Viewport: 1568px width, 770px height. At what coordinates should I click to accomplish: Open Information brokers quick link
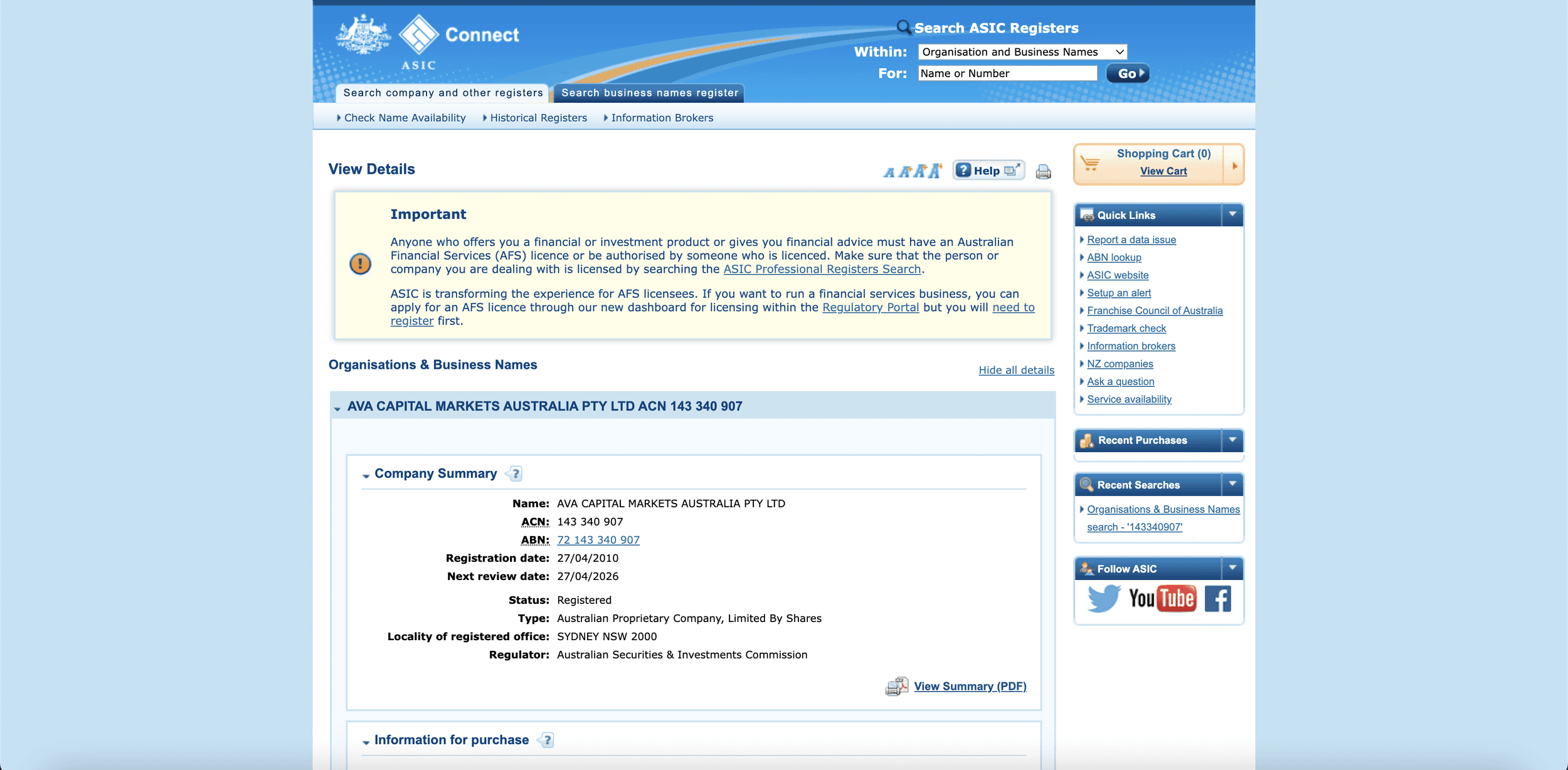[1131, 346]
